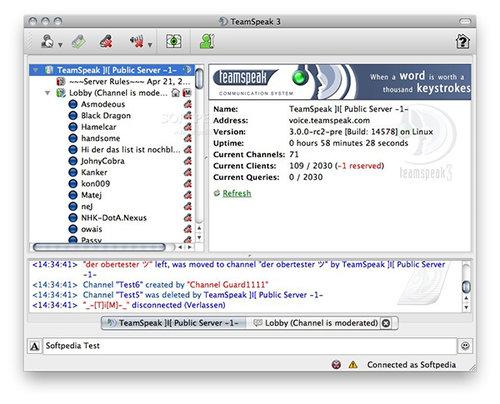The width and height of the screenshot is (500, 404).
Task: Click the channel tree vertical scrollbar thumb
Action: coord(199,78)
